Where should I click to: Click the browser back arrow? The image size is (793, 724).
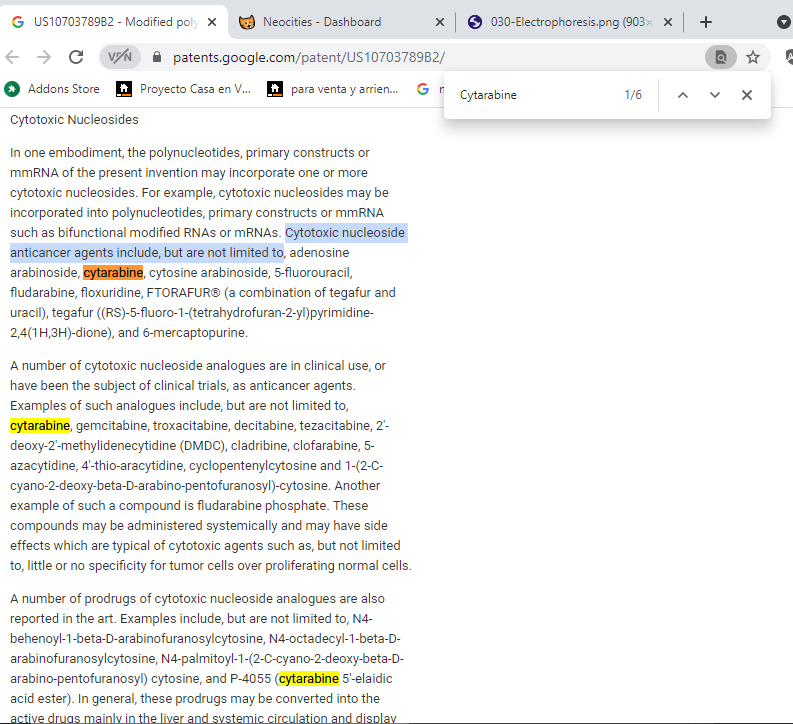coord(13,57)
